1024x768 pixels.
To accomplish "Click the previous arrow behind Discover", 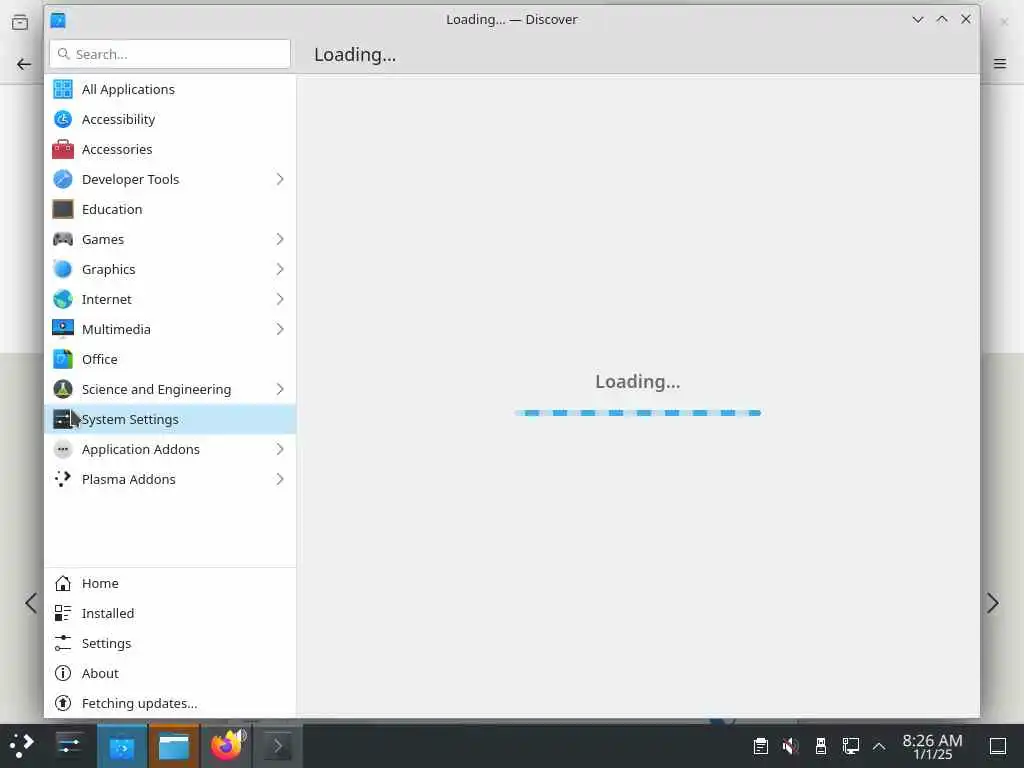I will [31, 603].
